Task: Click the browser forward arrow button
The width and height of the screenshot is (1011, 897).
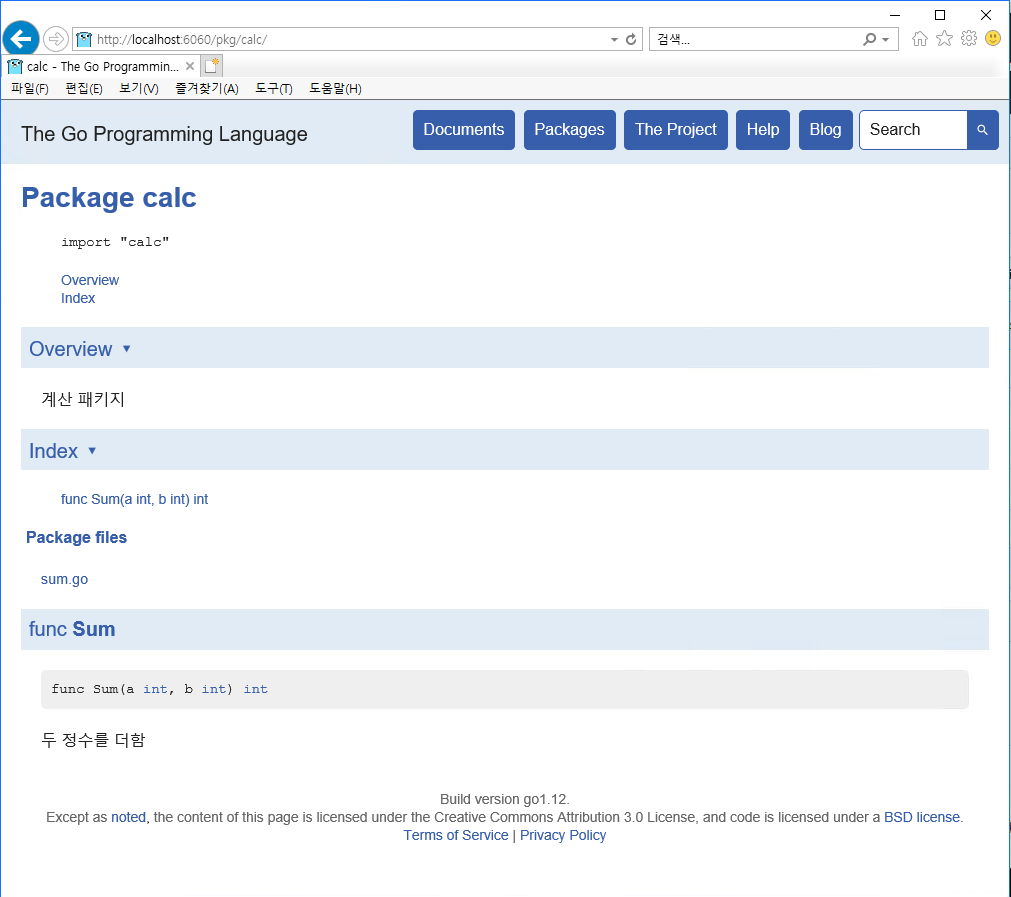Action: click(x=56, y=39)
